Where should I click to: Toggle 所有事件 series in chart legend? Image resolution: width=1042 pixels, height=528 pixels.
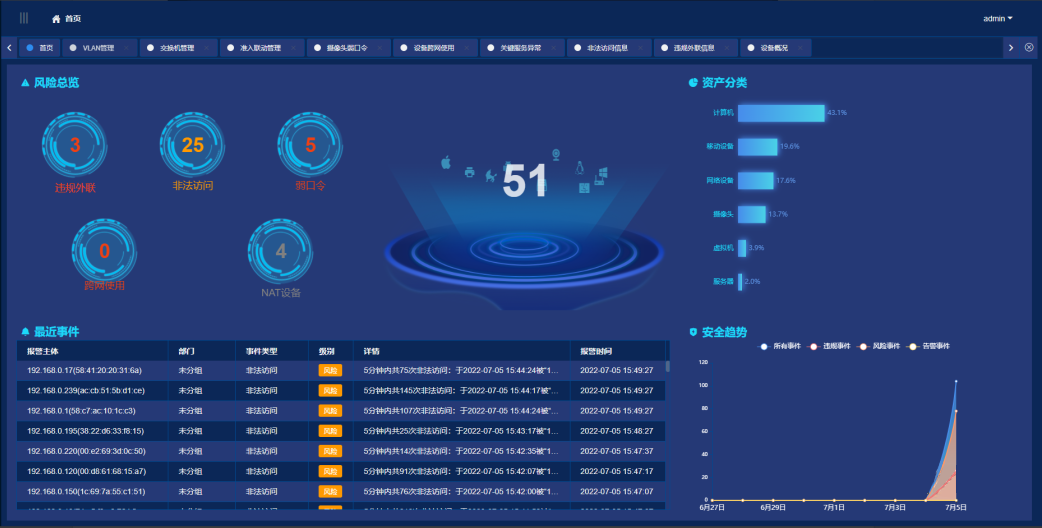[x=780, y=346]
